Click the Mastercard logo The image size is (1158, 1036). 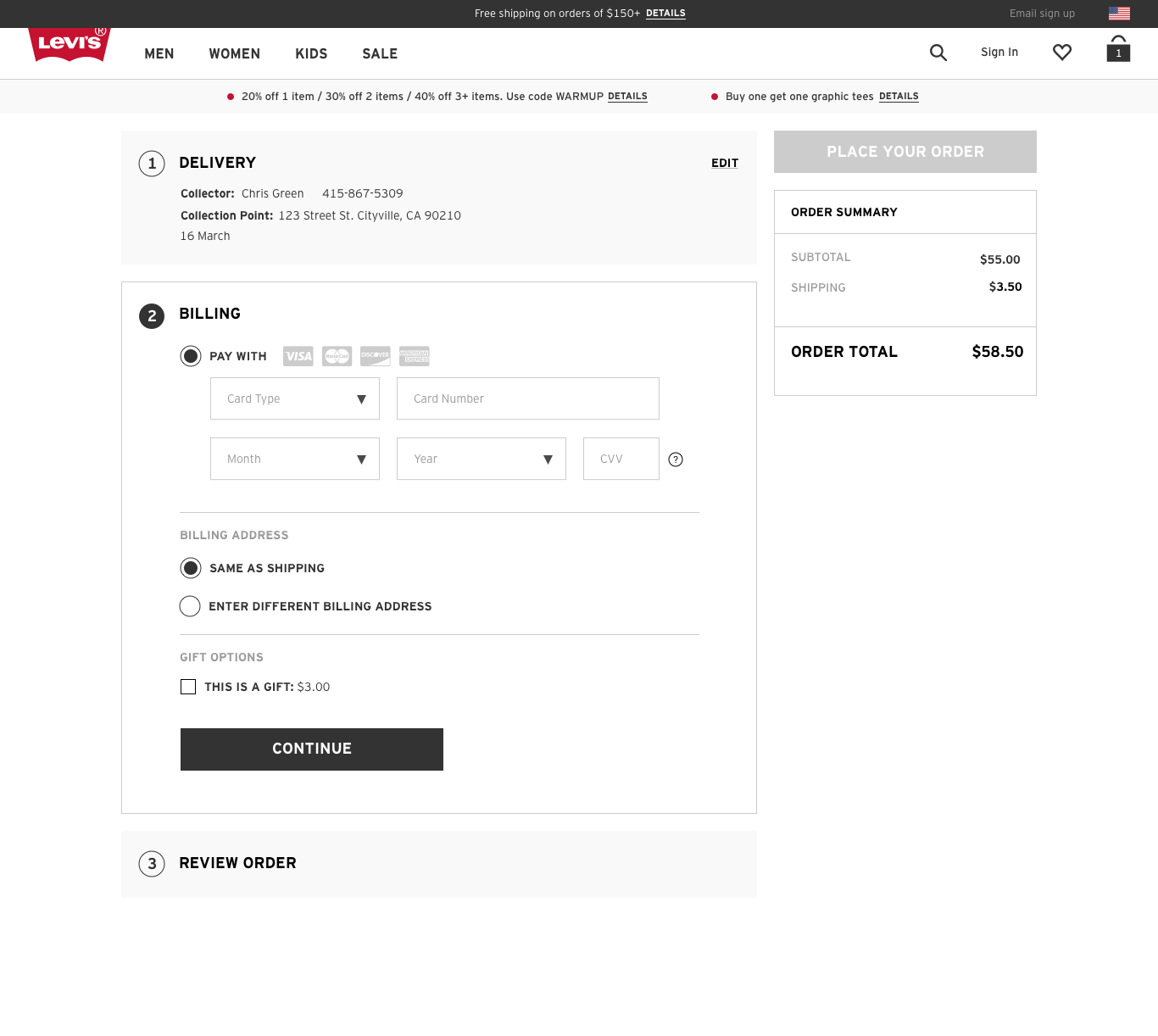337,356
